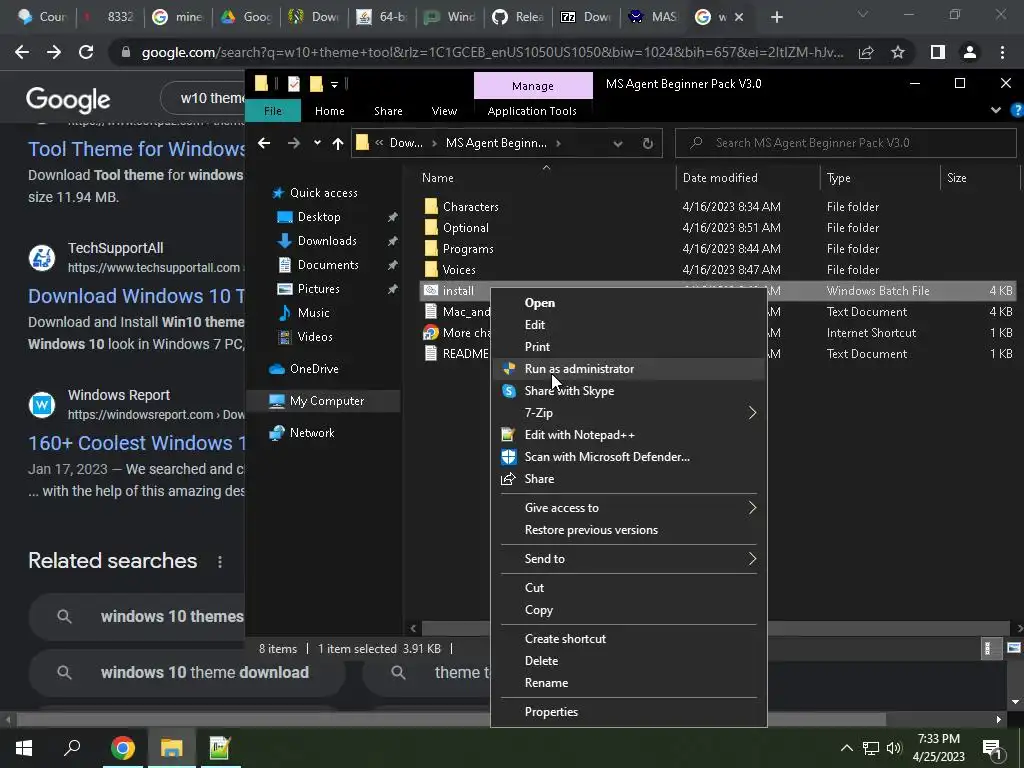The width and height of the screenshot is (1024, 768).
Task: Select My Computer in the sidebar
Action: click(x=325, y=401)
